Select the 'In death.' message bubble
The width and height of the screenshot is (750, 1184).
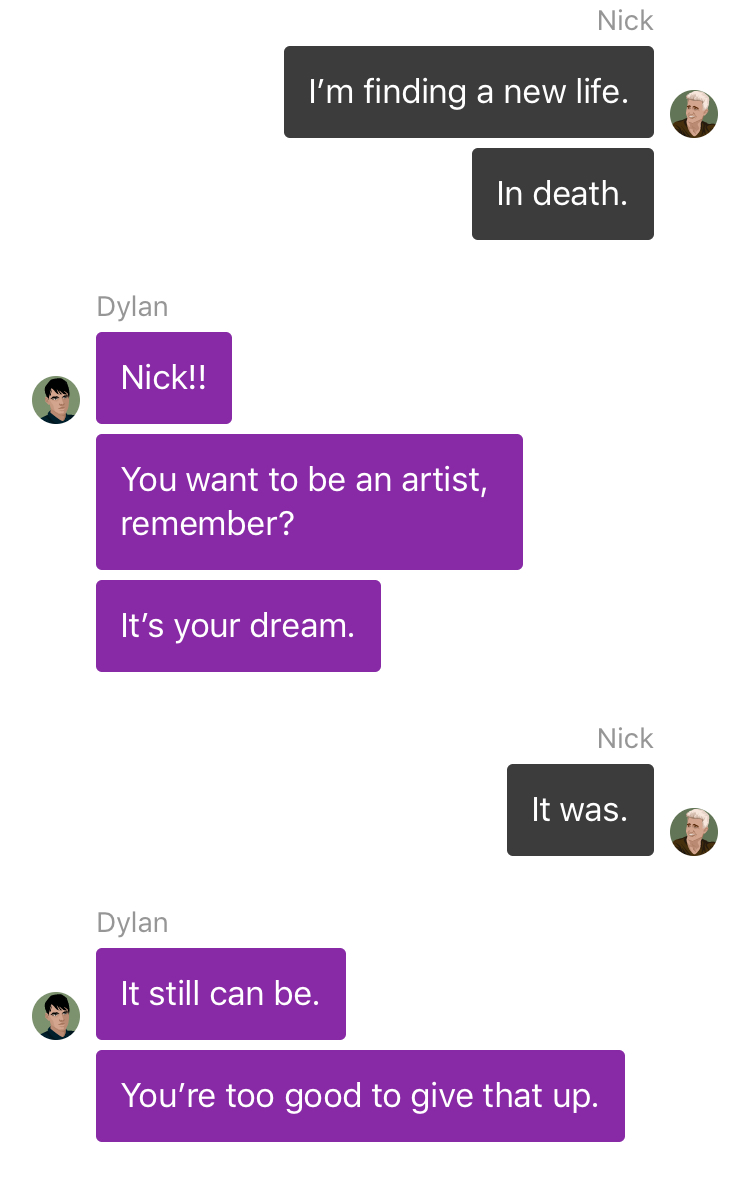tap(563, 194)
